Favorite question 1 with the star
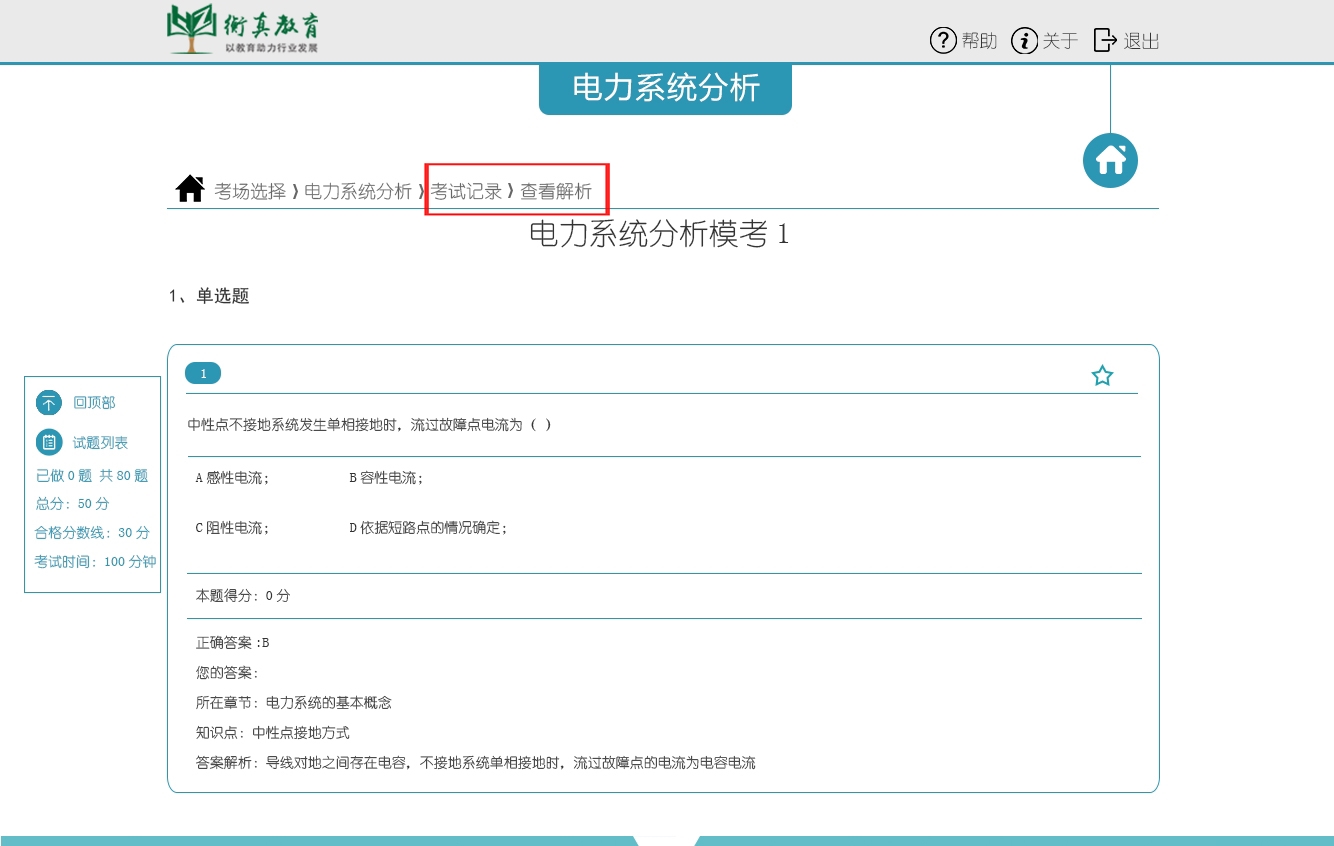1334x846 pixels. (1102, 376)
